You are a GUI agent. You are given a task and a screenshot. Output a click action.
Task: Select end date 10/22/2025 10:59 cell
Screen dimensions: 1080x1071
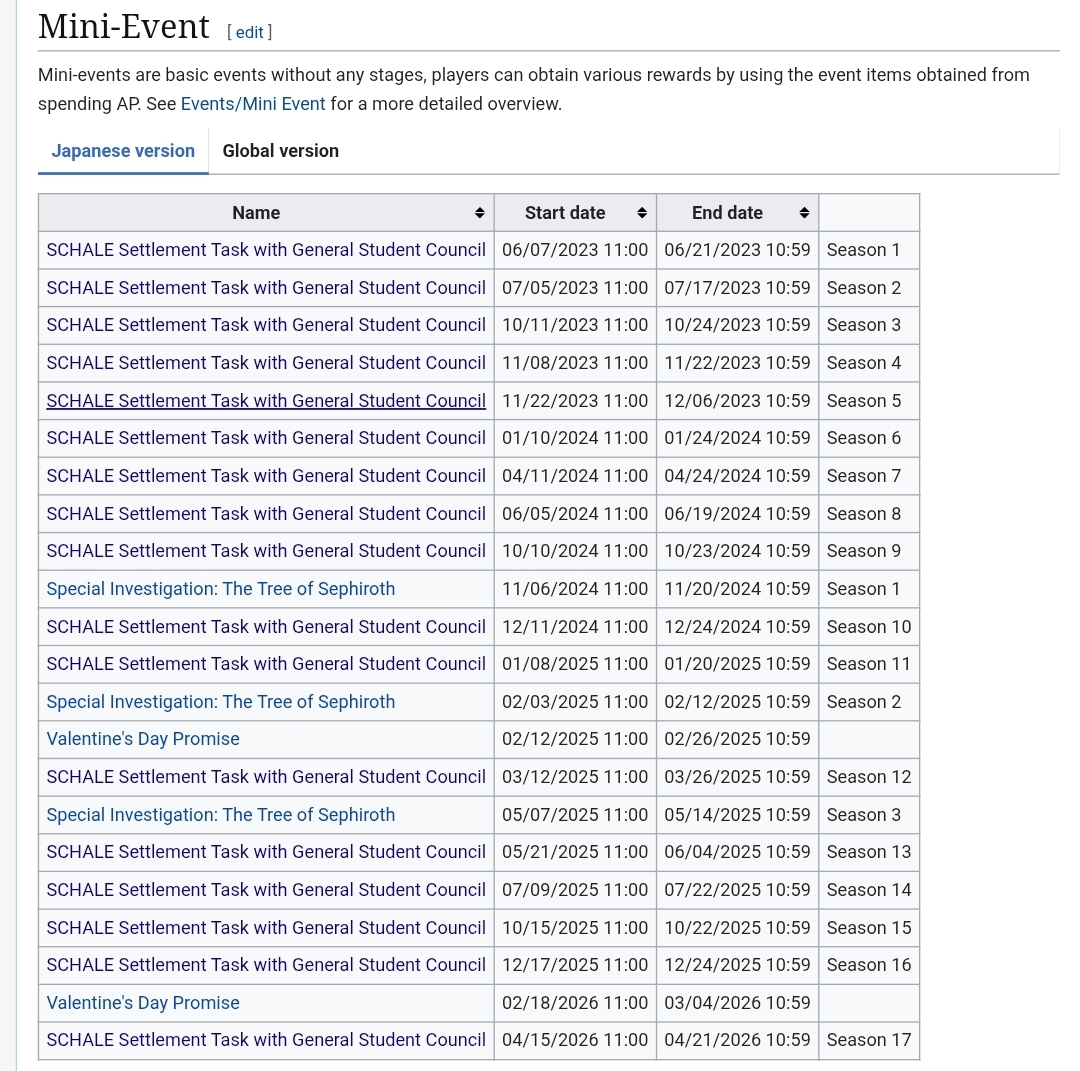(738, 928)
